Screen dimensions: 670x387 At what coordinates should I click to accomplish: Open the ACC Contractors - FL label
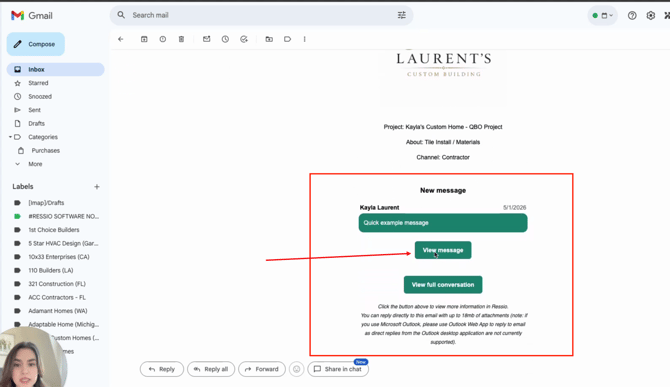point(56,297)
